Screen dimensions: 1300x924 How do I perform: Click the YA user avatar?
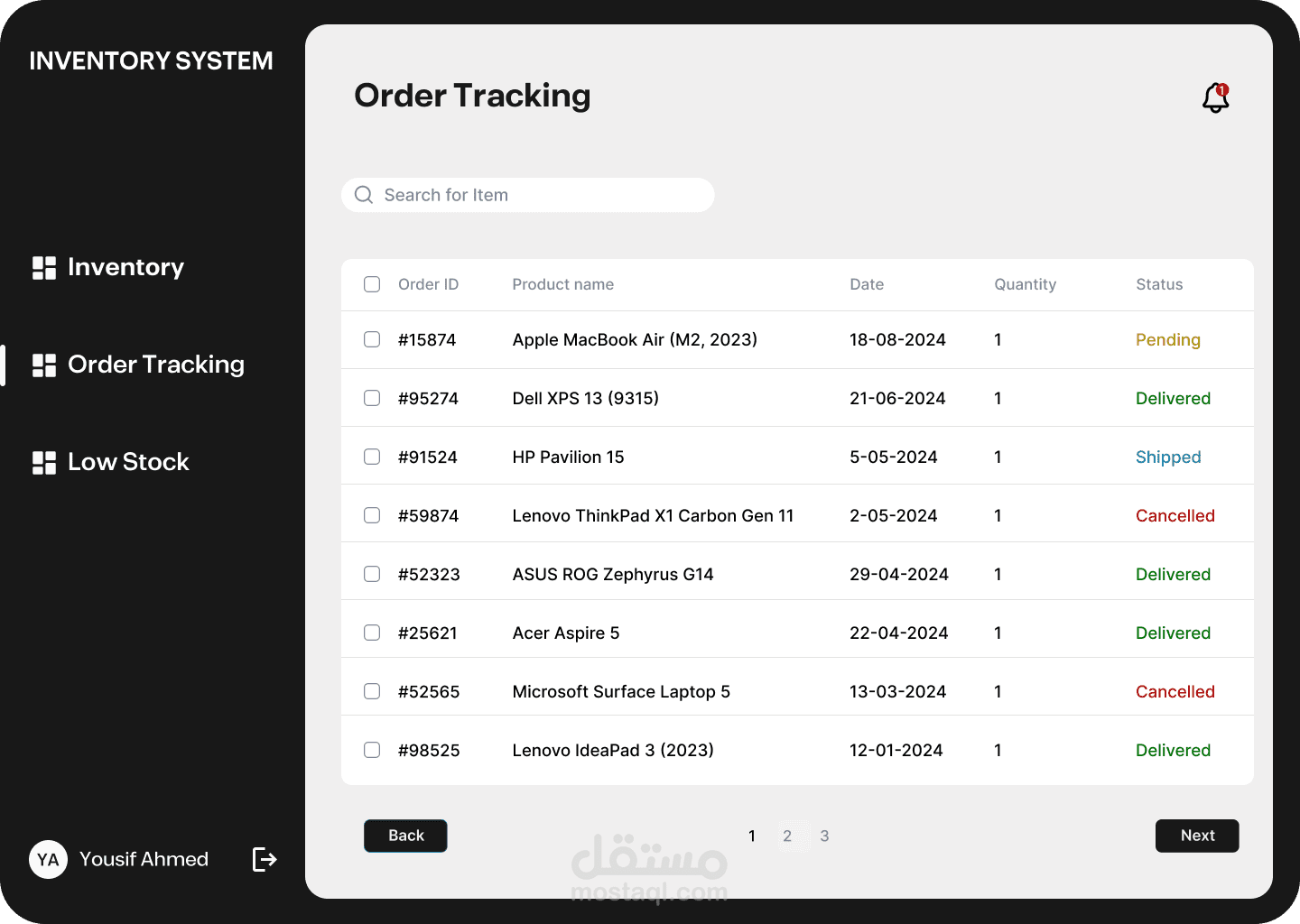(x=48, y=859)
